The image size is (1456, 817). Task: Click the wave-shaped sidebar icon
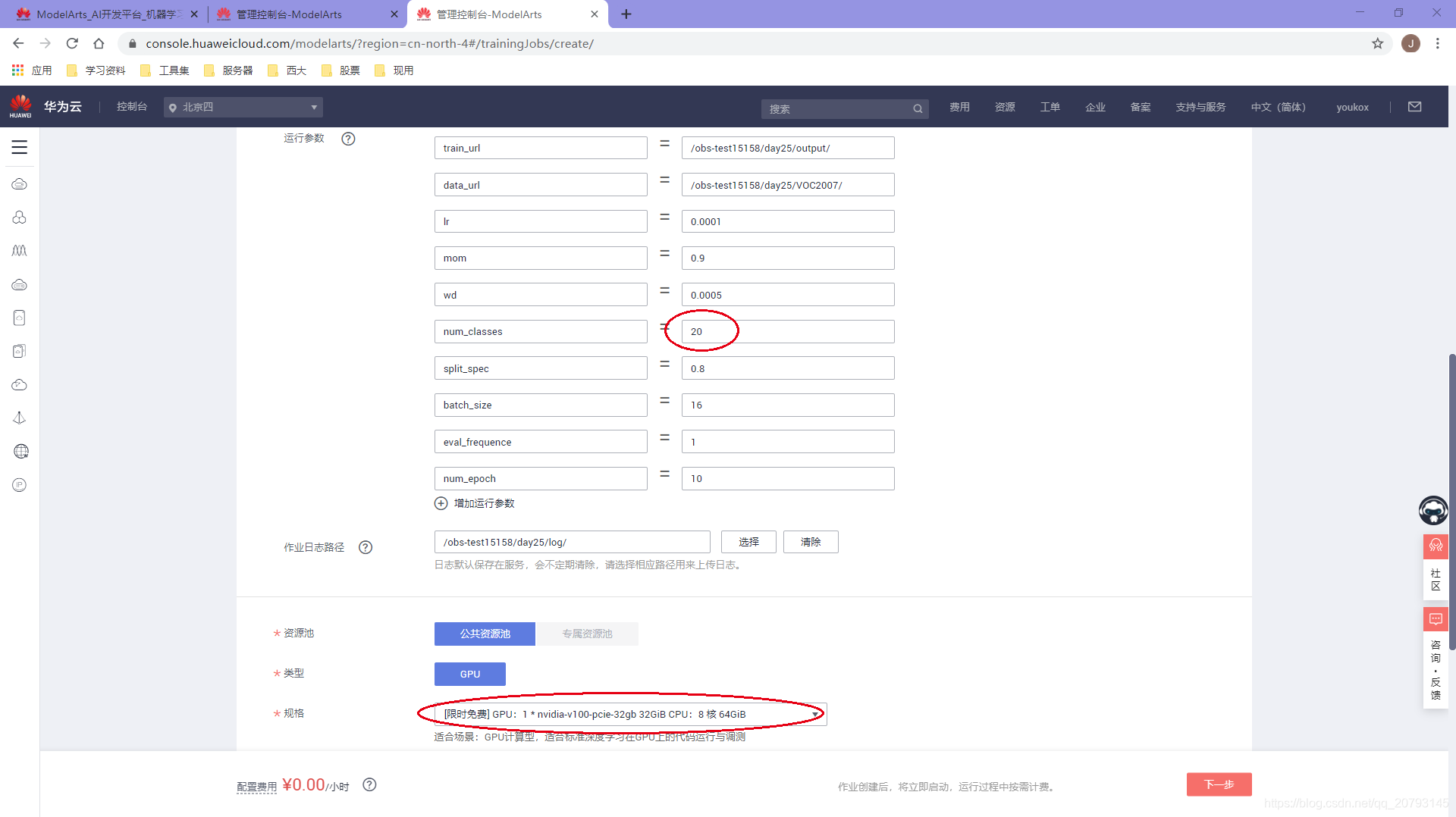pos(20,251)
